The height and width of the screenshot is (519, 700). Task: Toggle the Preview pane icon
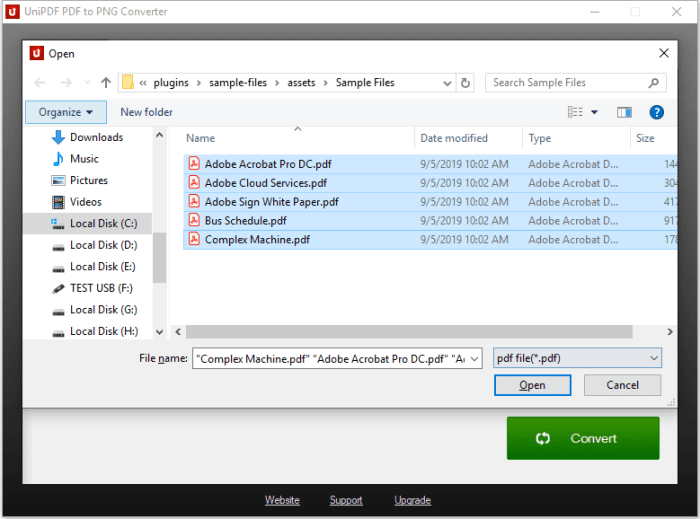pyautogui.click(x=624, y=113)
